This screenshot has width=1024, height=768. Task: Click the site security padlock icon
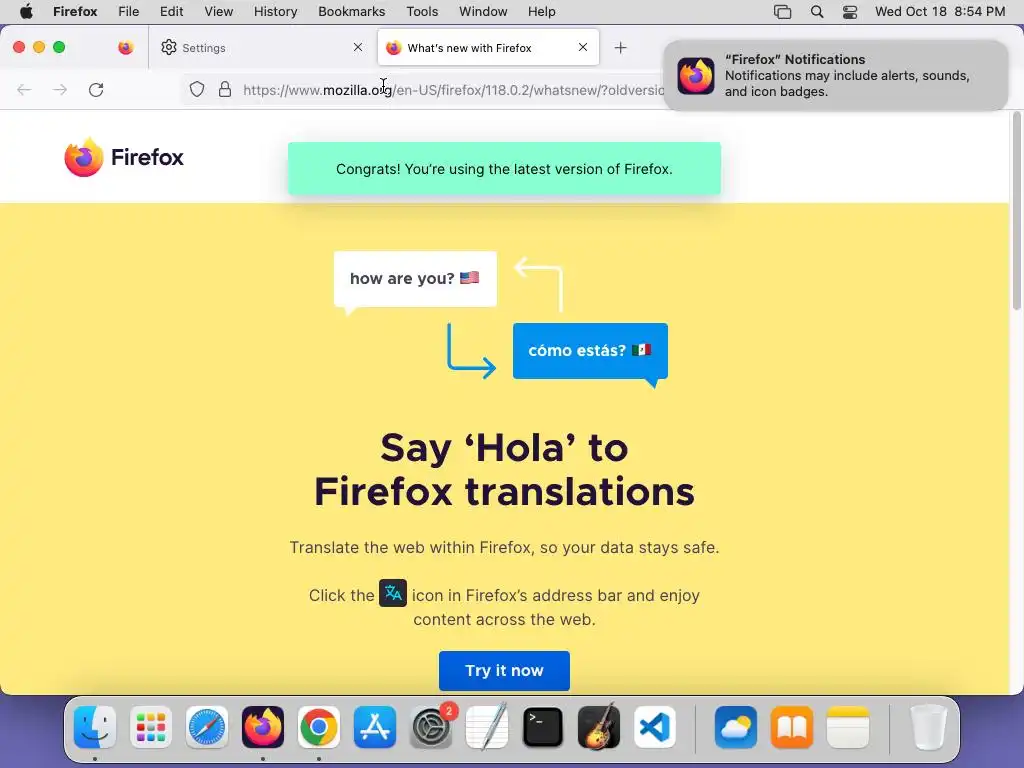click(225, 89)
